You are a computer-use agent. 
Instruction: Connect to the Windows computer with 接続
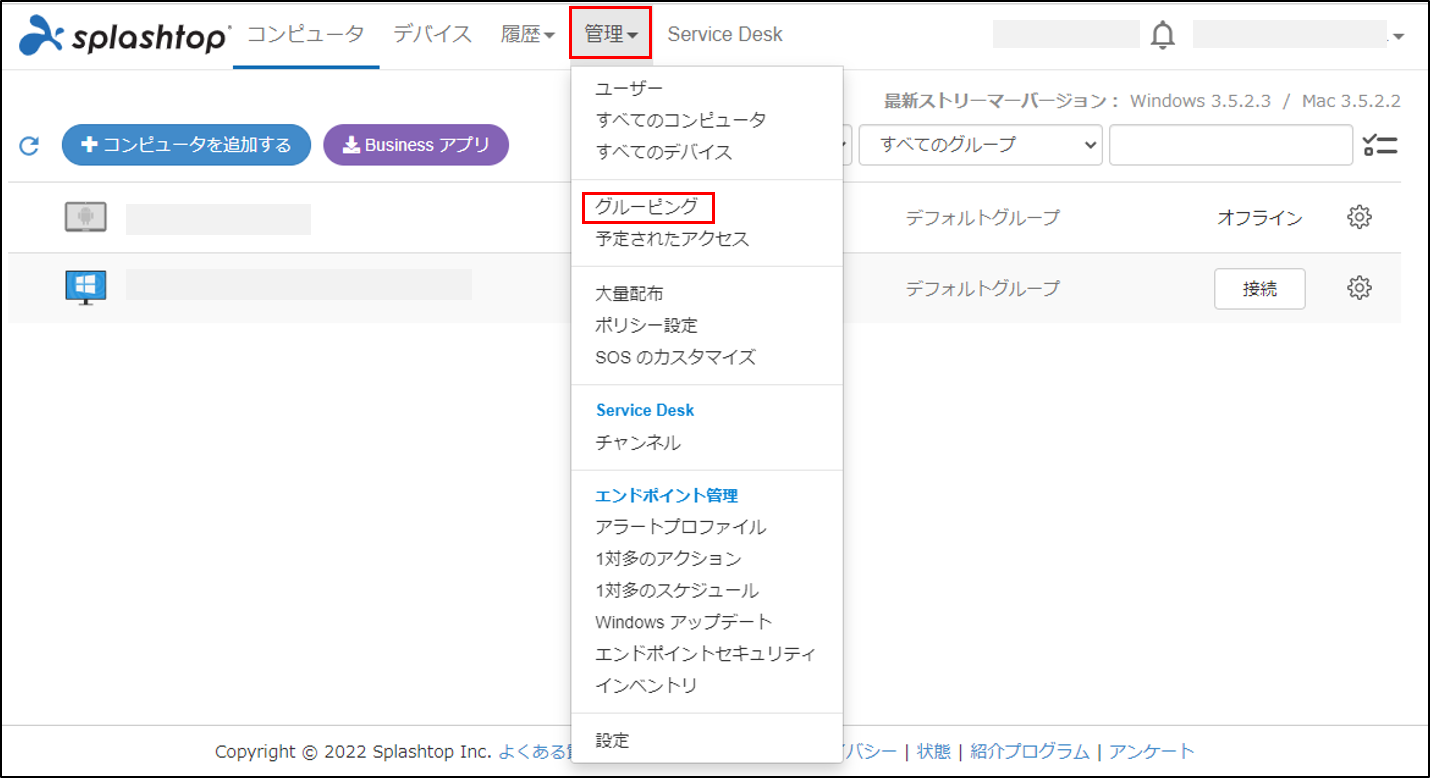1260,288
